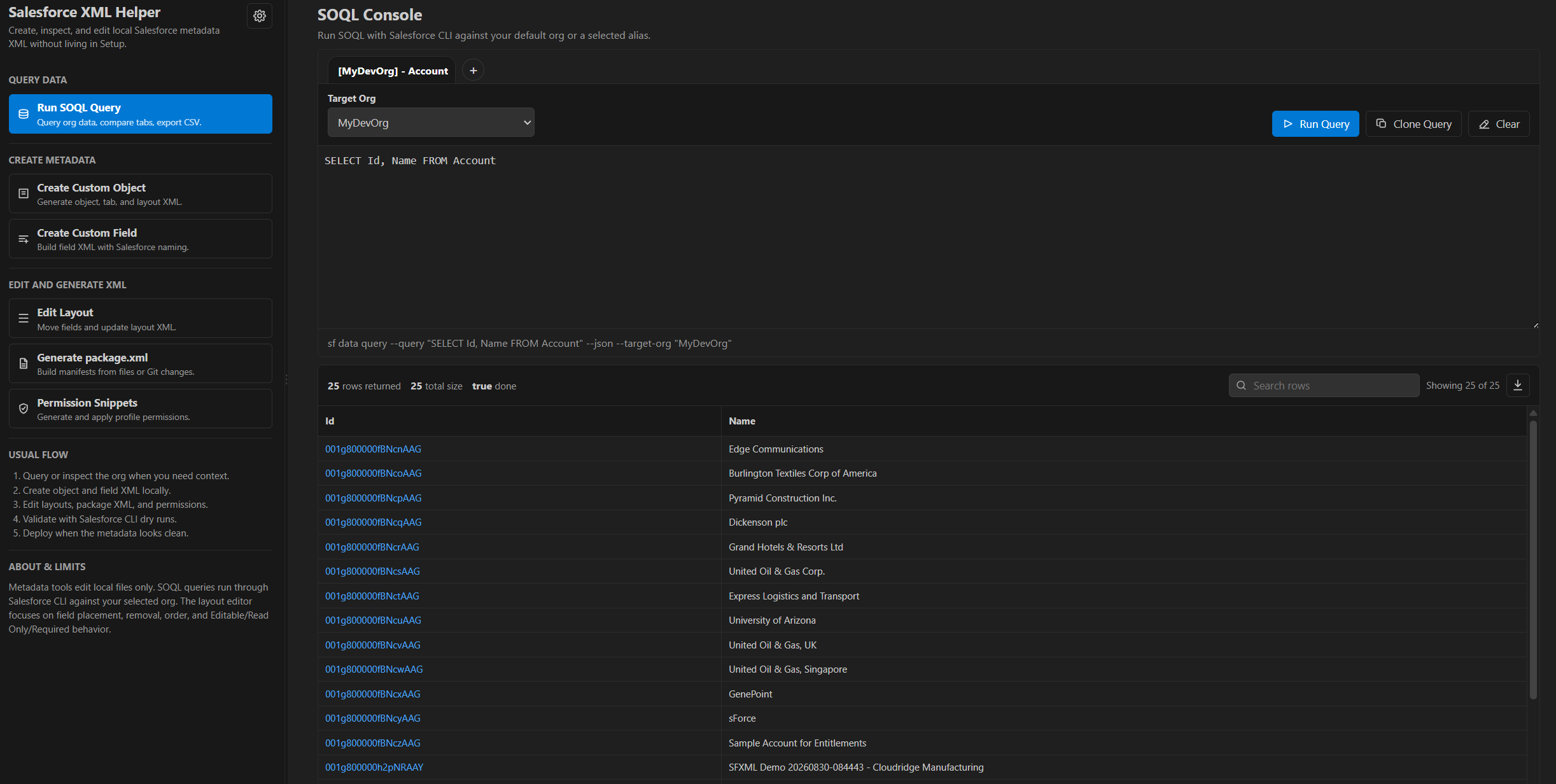
Task: Switch to the [MyDevOrg] - Account tab
Action: [393, 71]
